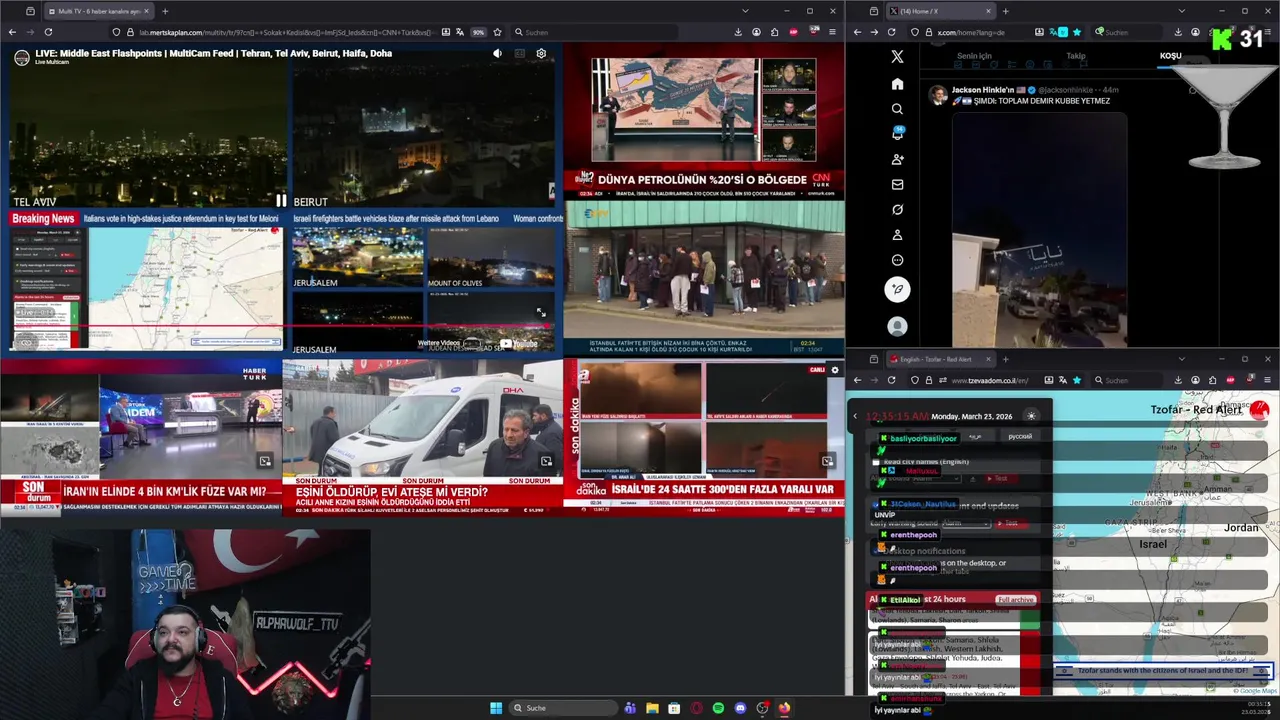This screenshot has width=1280, height=720.
Task: Click the taskbar Suche search box
Action: click(x=565, y=708)
